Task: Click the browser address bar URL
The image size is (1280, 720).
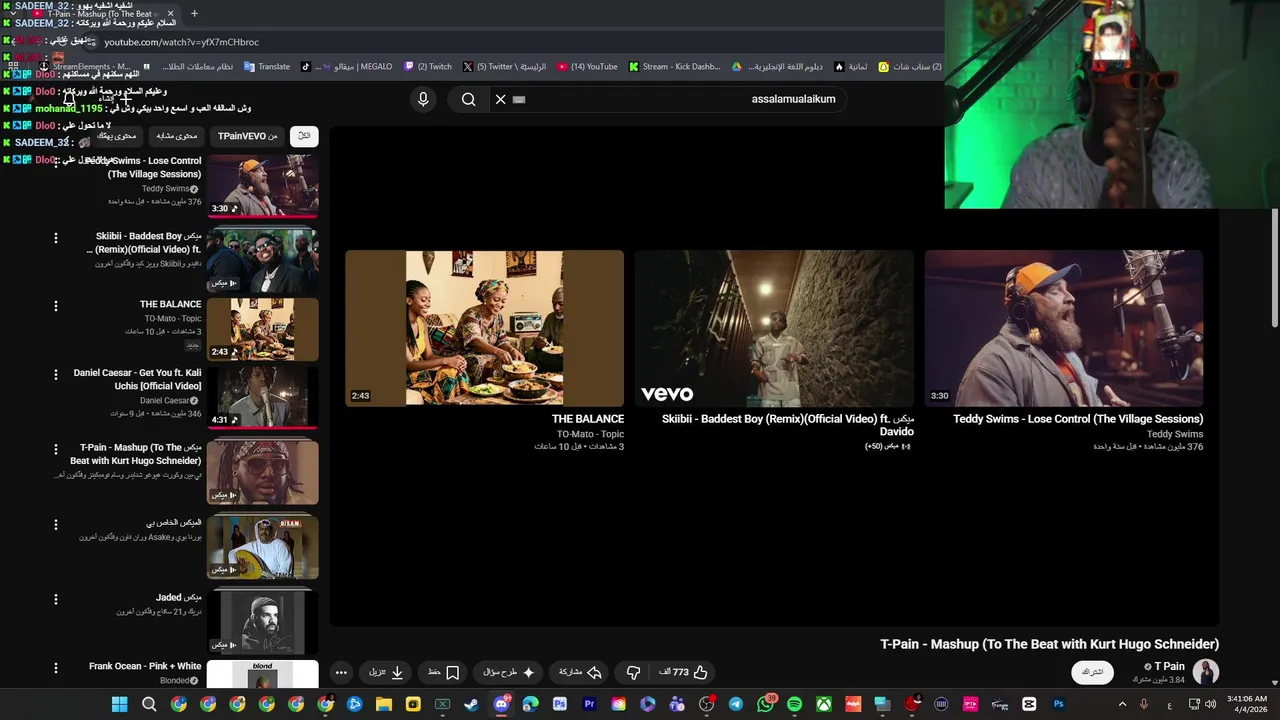Action: (x=181, y=42)
